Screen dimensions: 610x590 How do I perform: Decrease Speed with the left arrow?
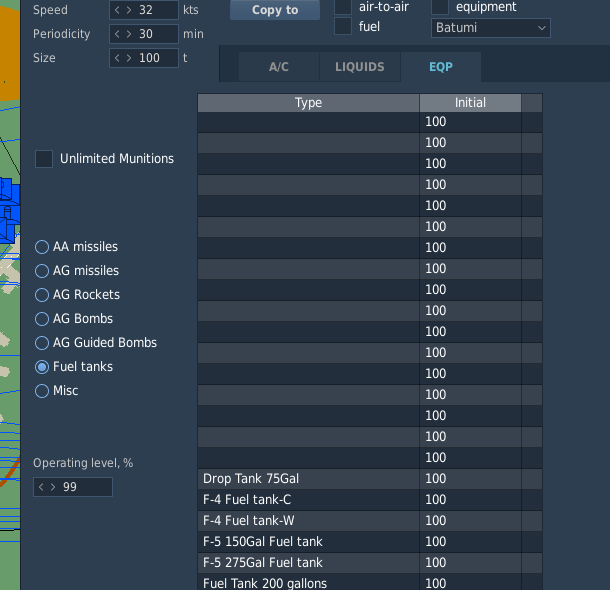(117, 10)
